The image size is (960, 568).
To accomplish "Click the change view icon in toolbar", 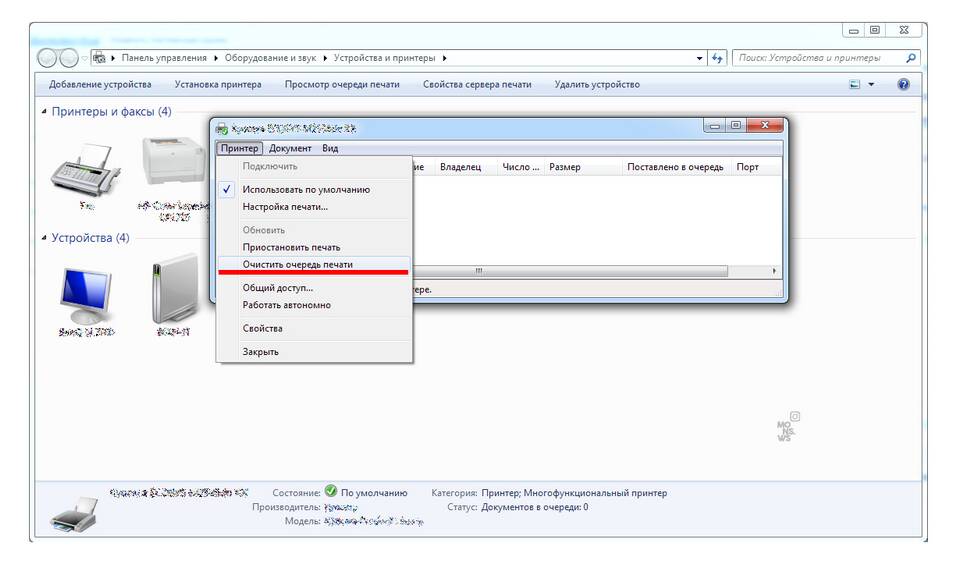I will tap(855, 85).
